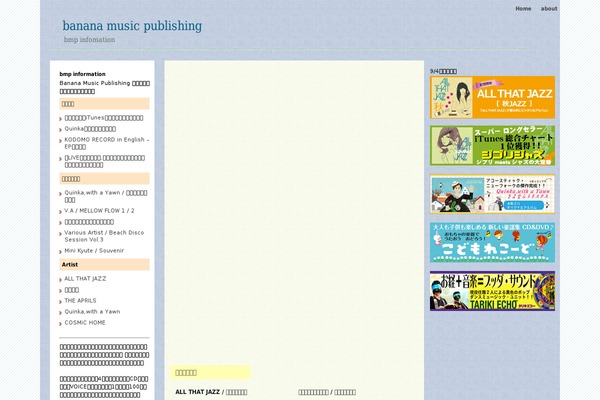Open the TARIKI ECHO yellow banner
Image resolution: width=600 pixels, height=400 pixels.
[x=492, y=291]
